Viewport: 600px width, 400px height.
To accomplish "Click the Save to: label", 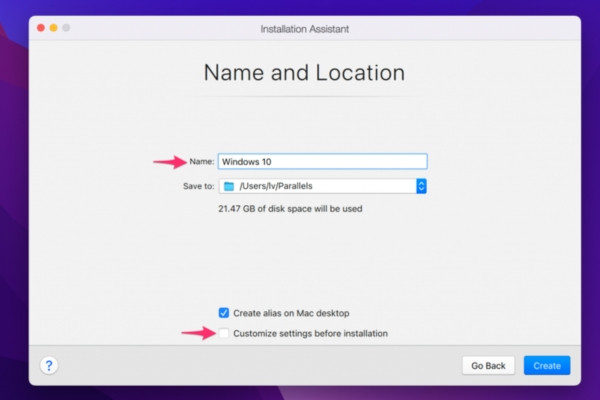I will click(199, 186).
